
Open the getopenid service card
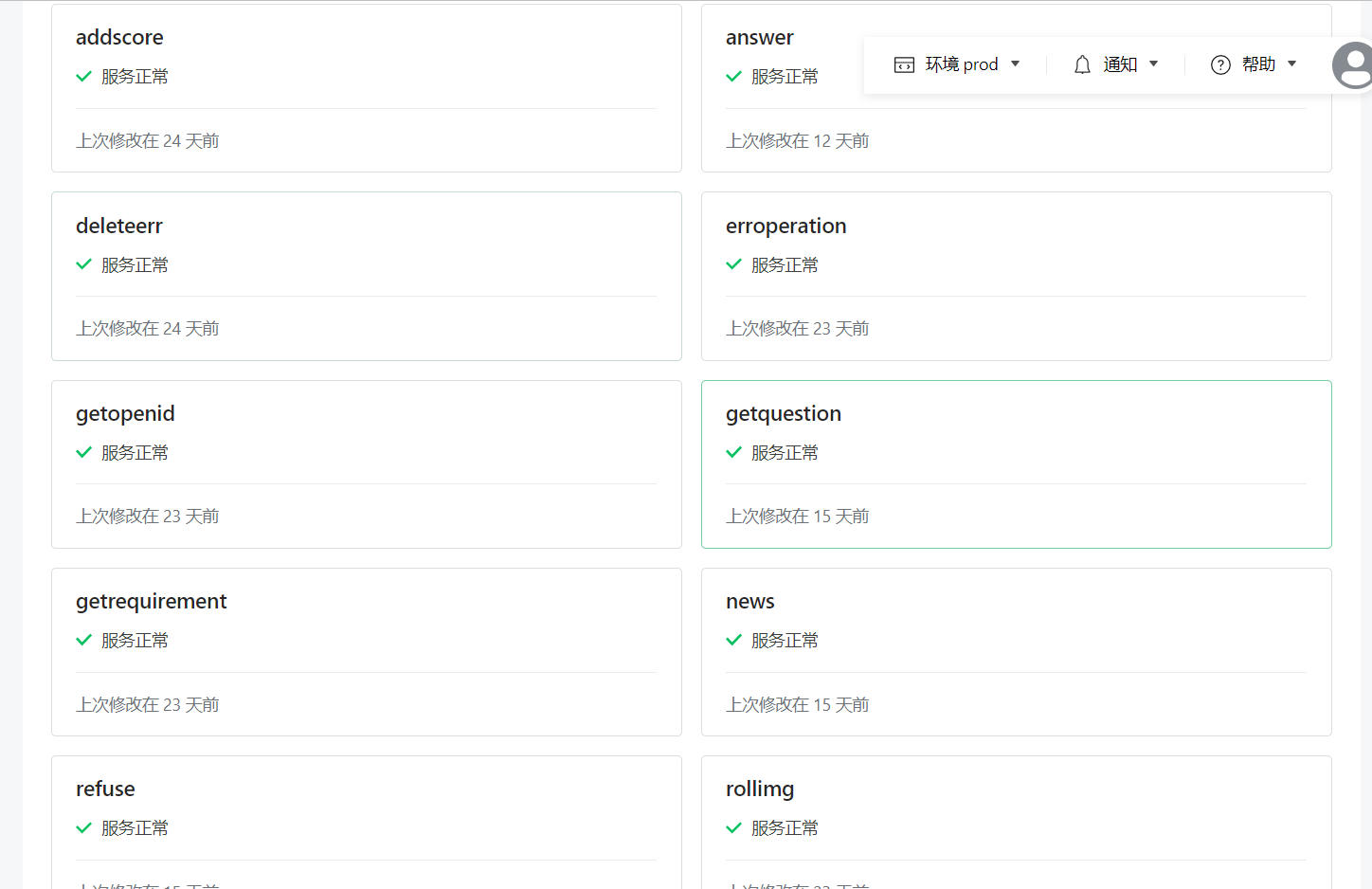[367, 464]
